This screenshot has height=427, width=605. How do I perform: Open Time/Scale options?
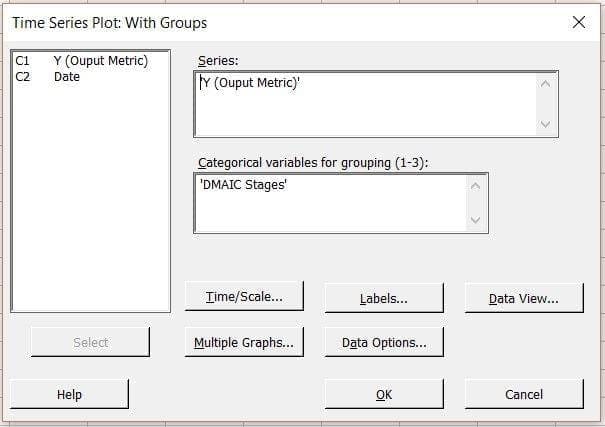pyautogui.click(x=244, y=297)
